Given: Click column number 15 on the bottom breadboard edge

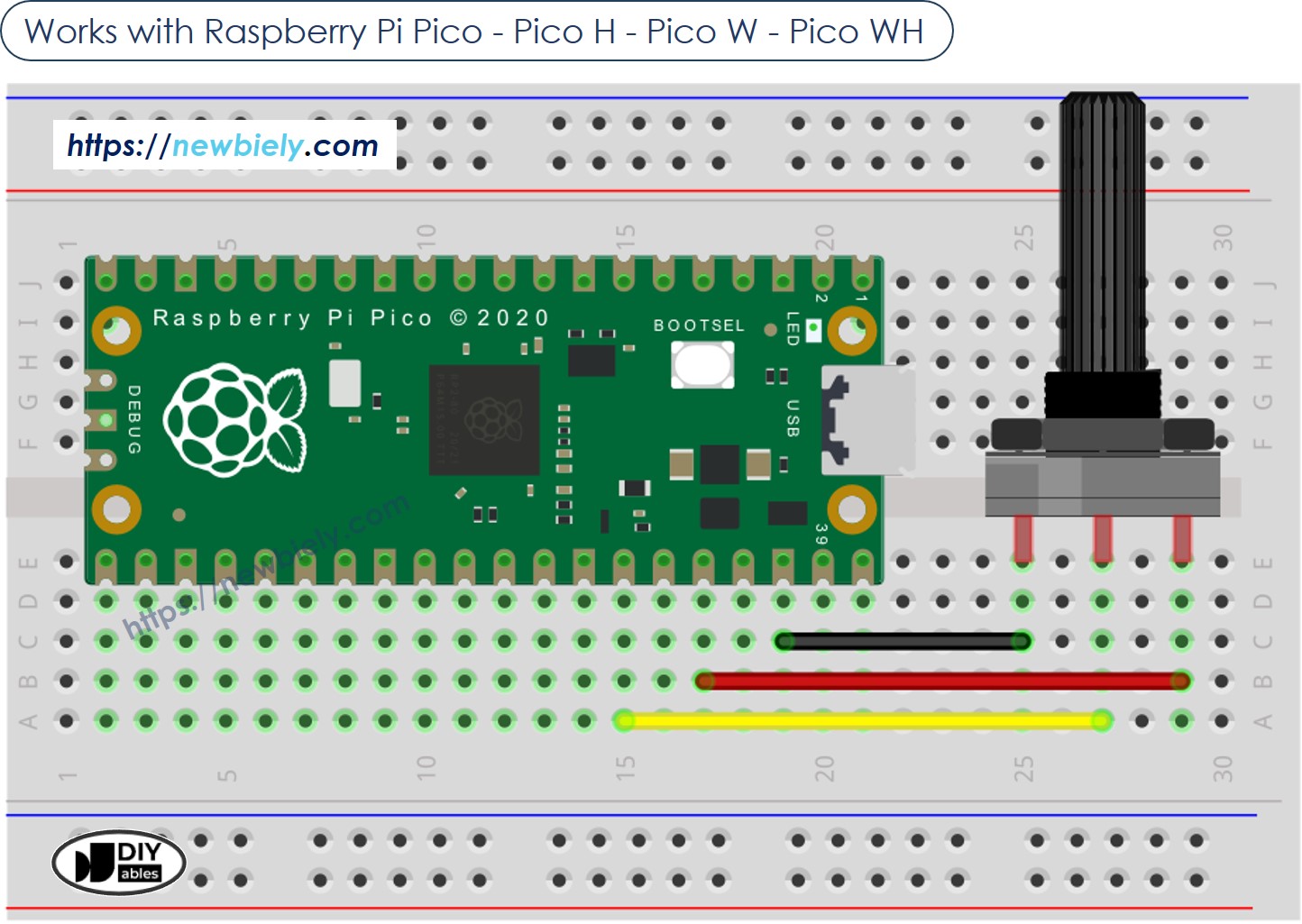Looking at the screenshot, I should [625, 768].
